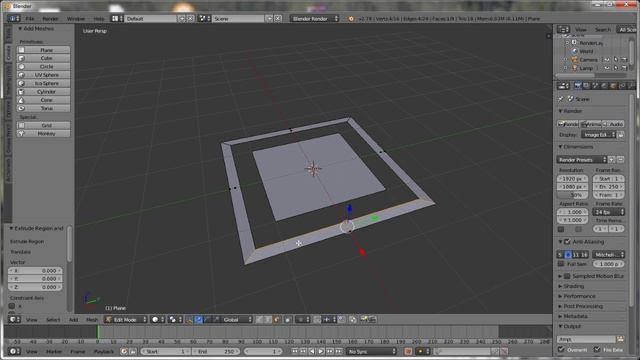Toggle the Overwrite checkbox
The width and height of the screenshot is (640, 360).
click(561, 349)
